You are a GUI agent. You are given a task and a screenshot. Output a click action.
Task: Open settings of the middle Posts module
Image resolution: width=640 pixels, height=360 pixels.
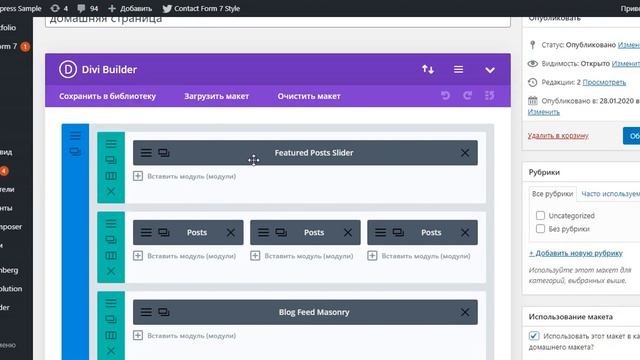tap(263, 233)
